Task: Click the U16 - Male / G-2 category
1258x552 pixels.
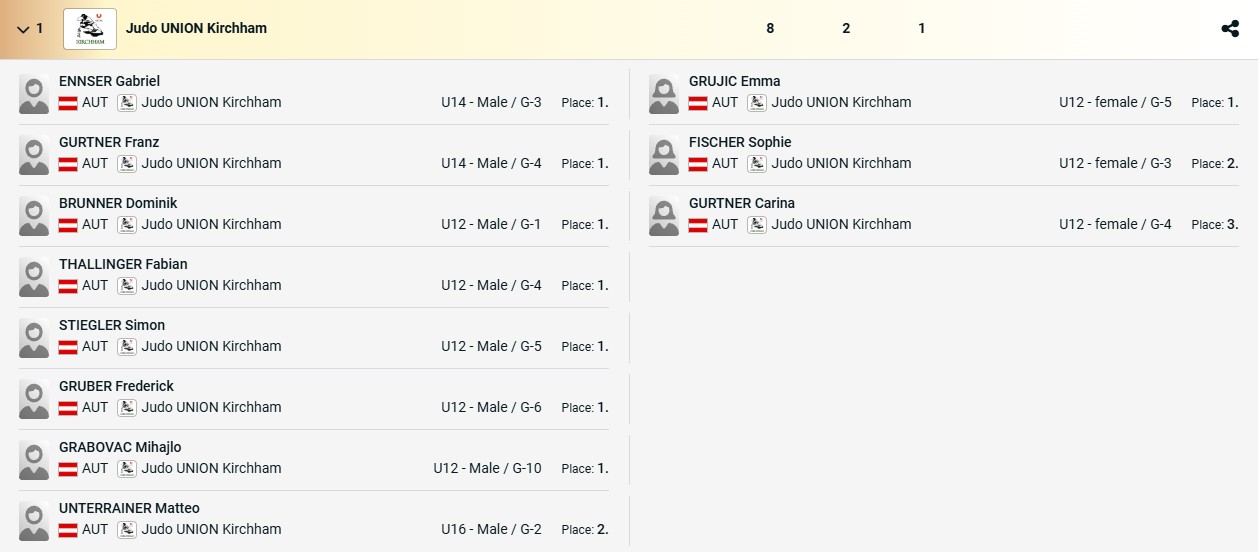Action: pos(491,529)
